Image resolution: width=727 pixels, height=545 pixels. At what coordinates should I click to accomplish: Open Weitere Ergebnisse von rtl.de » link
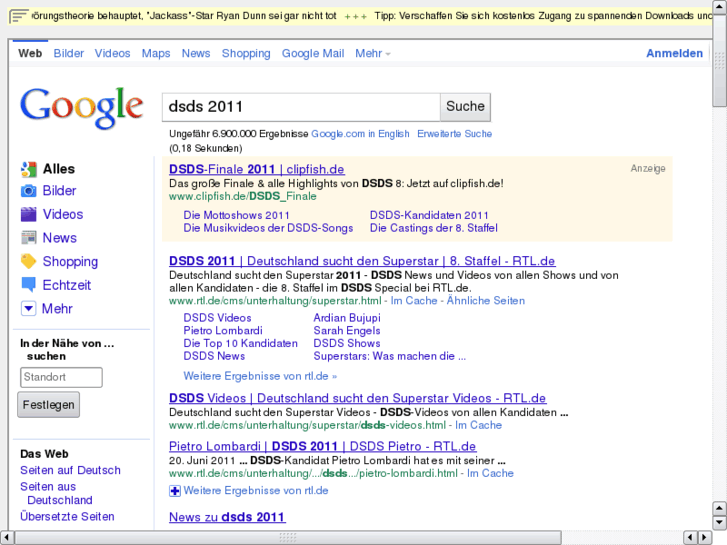[260, 376]
